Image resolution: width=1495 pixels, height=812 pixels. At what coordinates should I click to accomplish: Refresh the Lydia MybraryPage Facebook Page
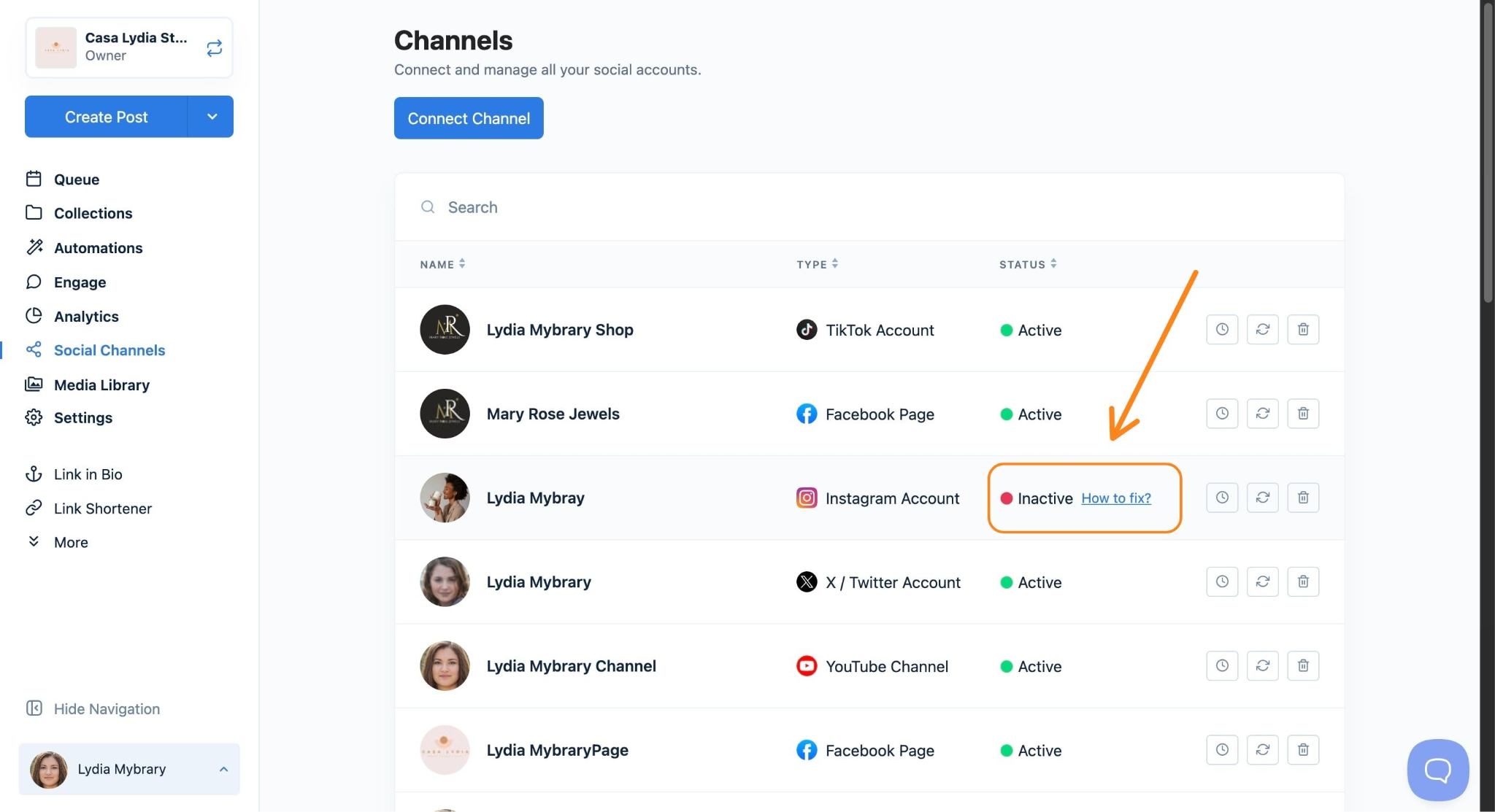1262,750
